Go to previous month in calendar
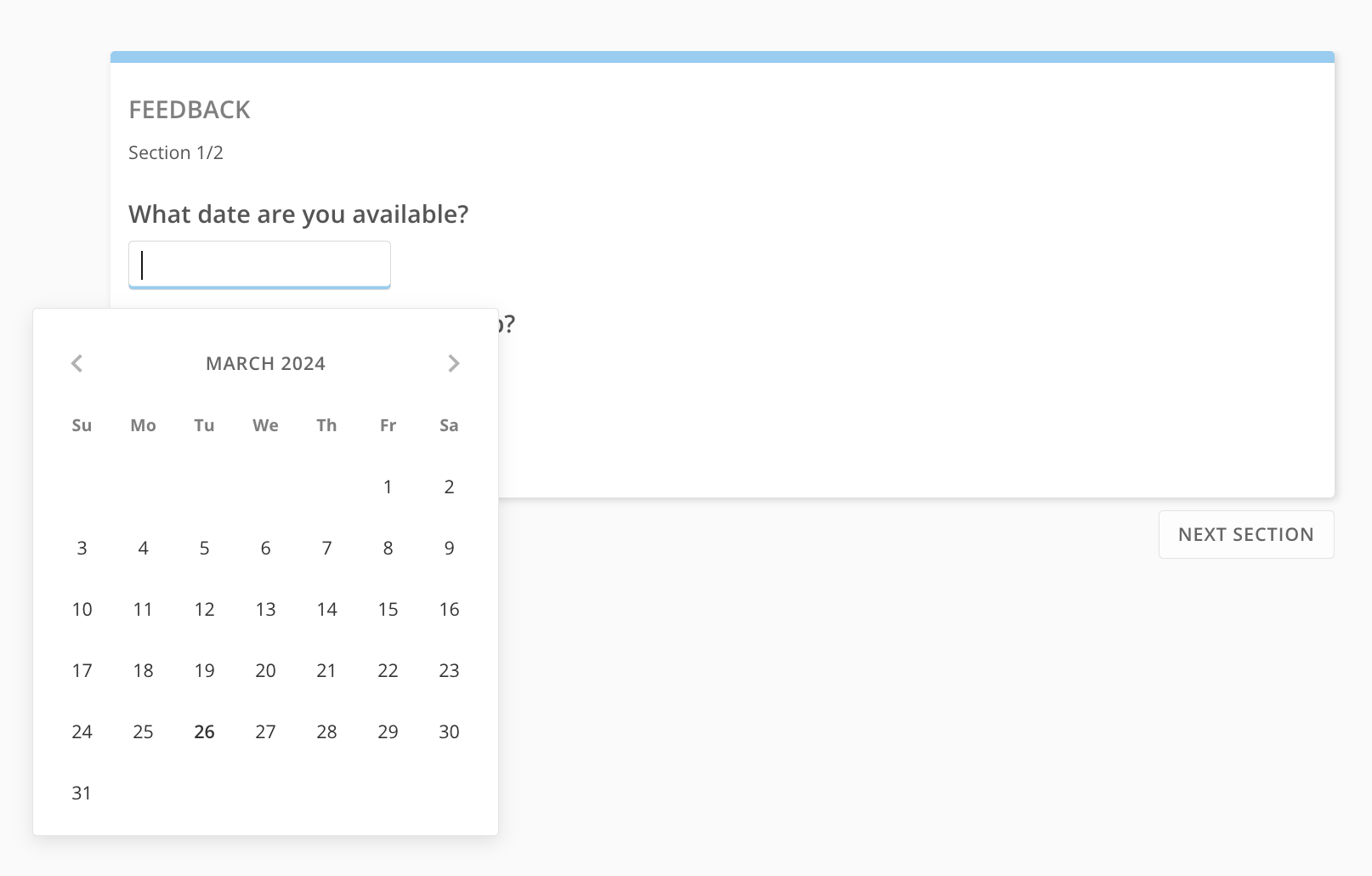This screenshot has width=1372, height=876. tap(77, 364)
